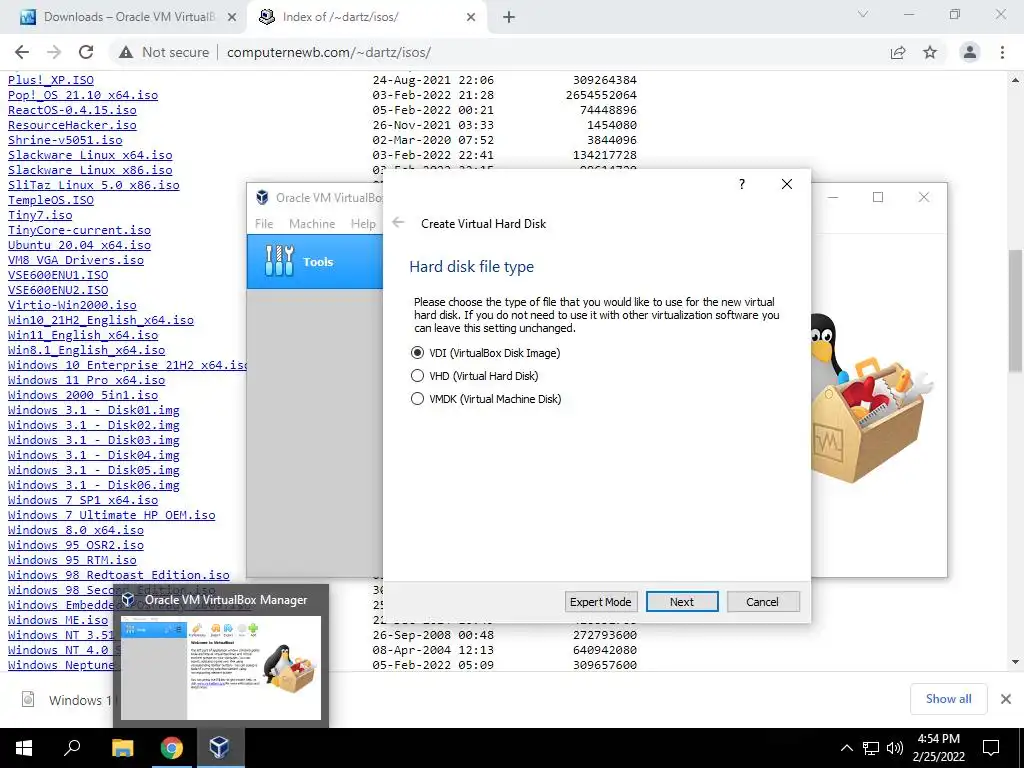1024x768 pixels.
Task: Click Next in Create Virtual Hard Disk
Action: tap(682, 601)
